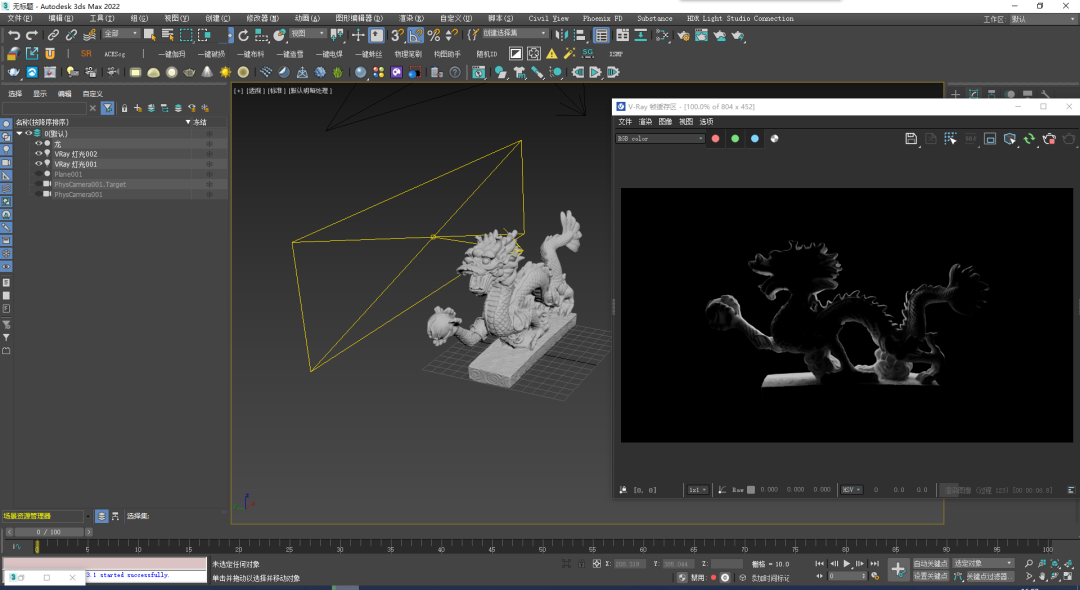
Task: Toggle the green channel in frame buffer
Action: pos(735,139)
